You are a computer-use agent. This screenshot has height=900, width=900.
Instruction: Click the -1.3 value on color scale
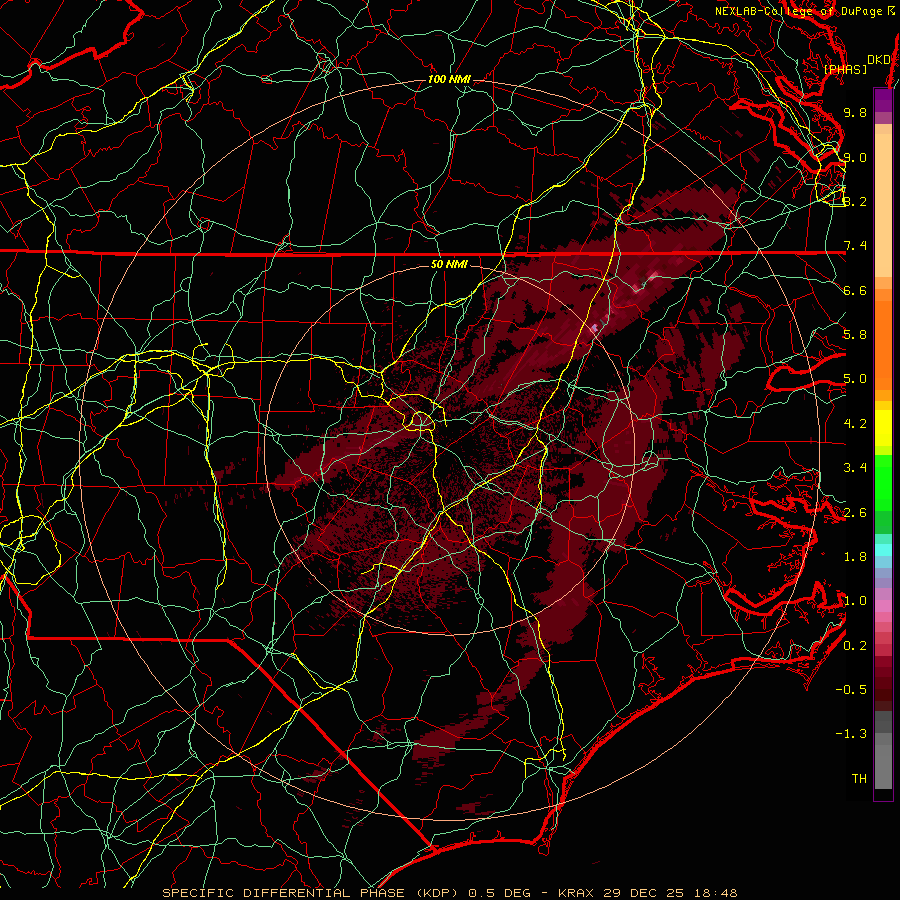tap(851, 734)
